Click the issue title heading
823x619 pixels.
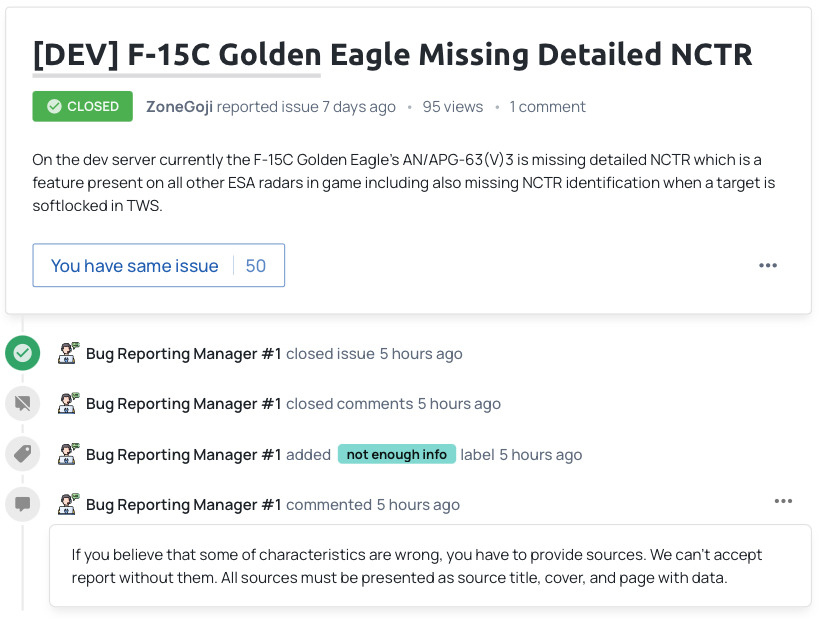392,54
